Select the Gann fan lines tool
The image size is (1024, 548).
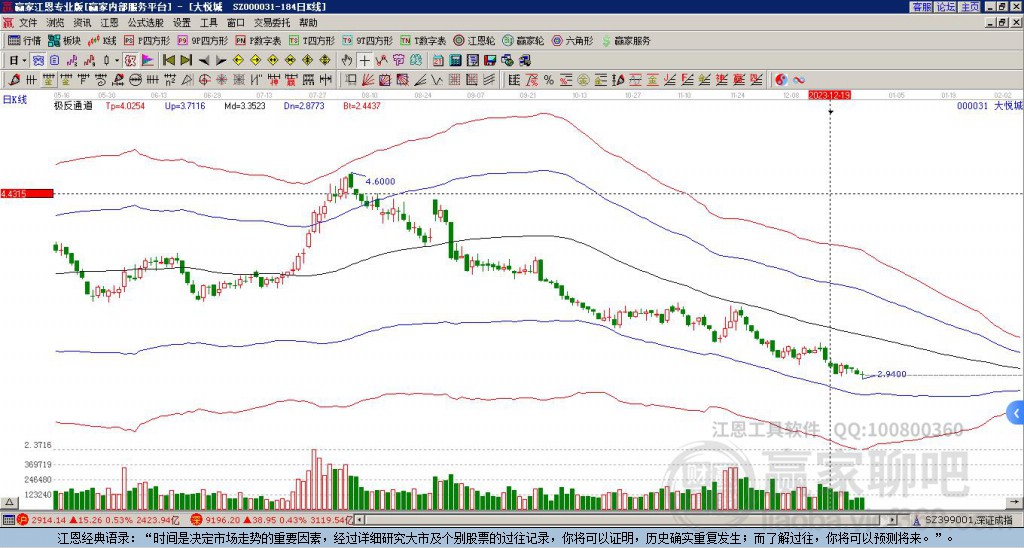click(367, 80)
